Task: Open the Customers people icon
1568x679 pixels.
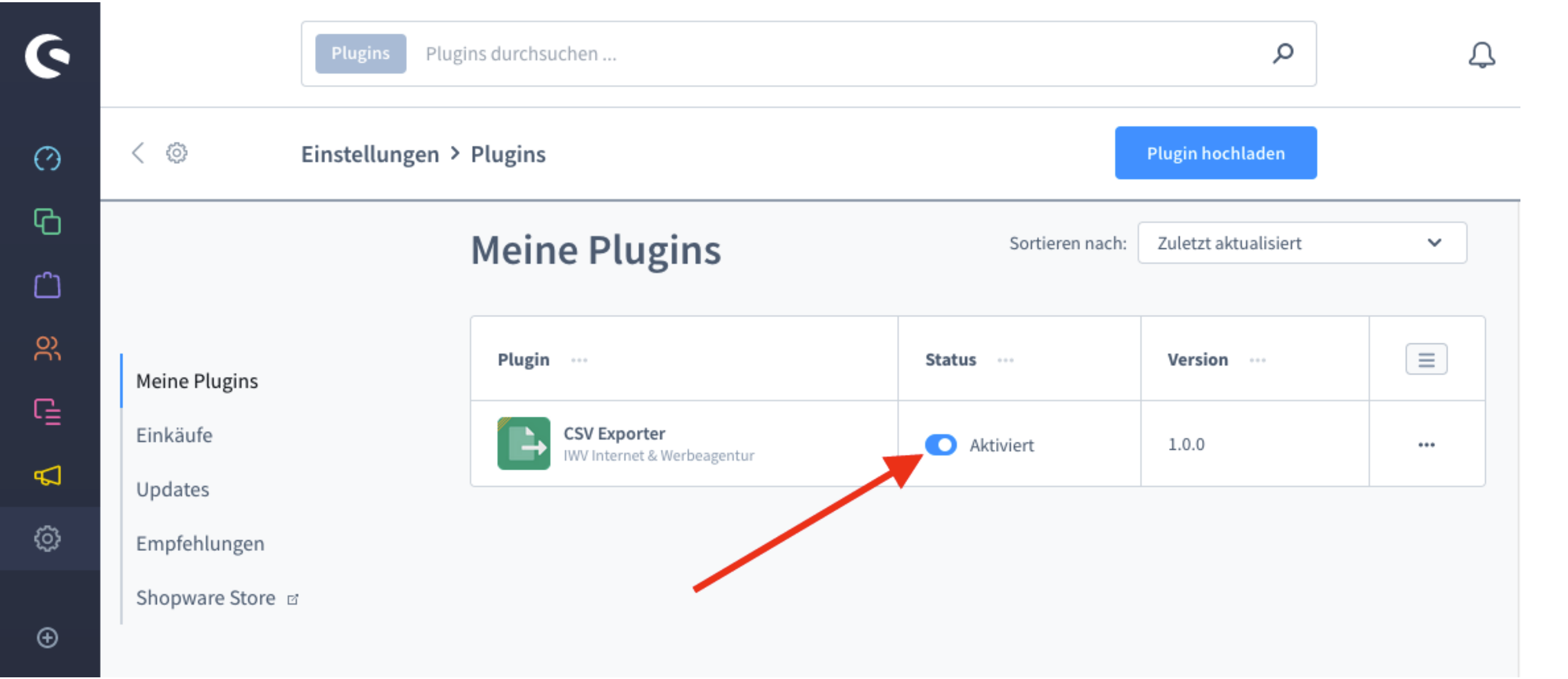Action: click(x=48, y=348)
